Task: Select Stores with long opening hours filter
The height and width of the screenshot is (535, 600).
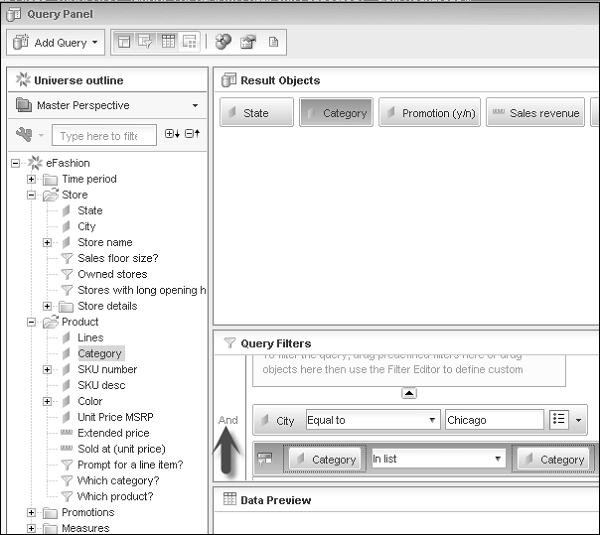Action: click(142, 290)
